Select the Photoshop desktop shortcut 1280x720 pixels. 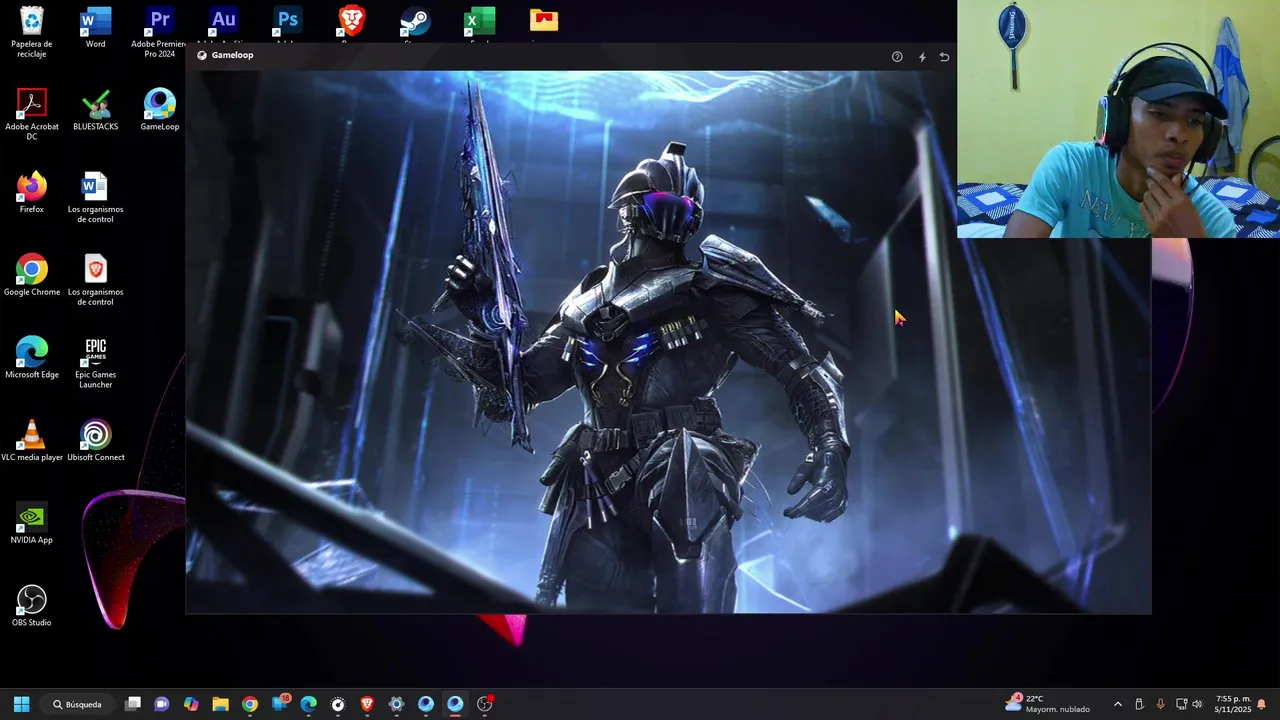[287, 24]
